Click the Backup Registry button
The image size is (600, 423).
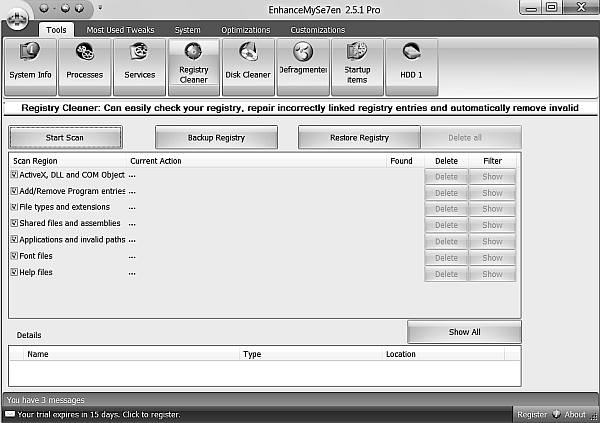[217, 137]
